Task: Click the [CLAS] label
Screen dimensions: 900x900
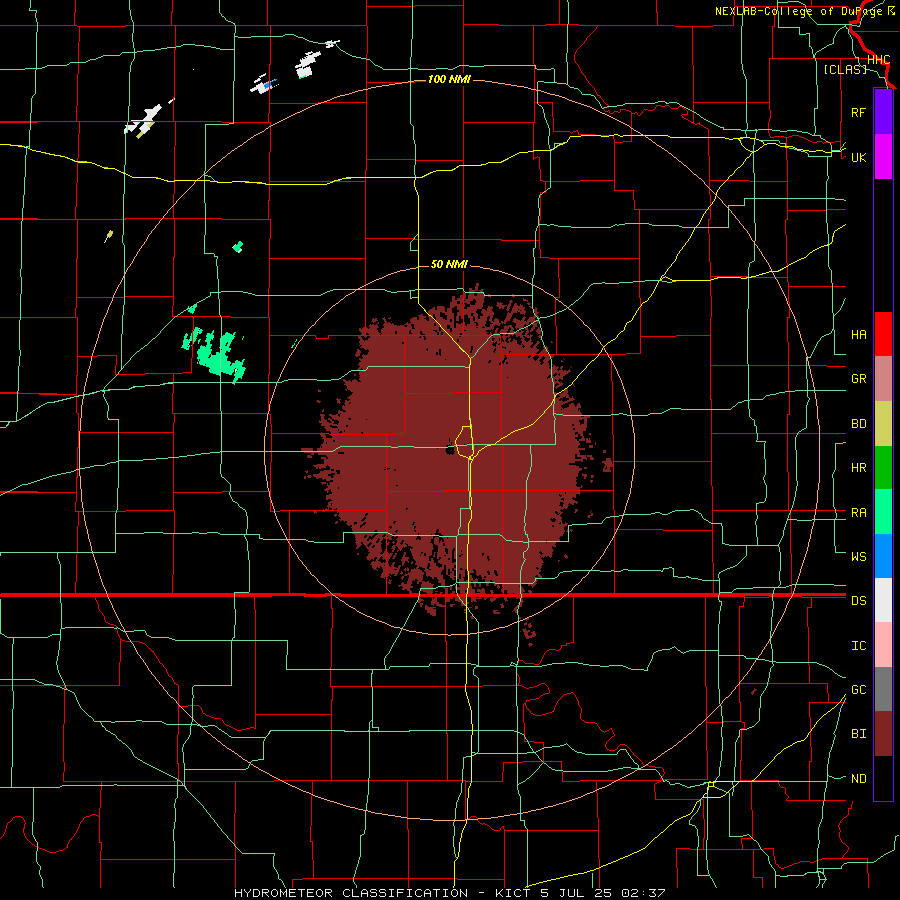Action: pos(845,69)
